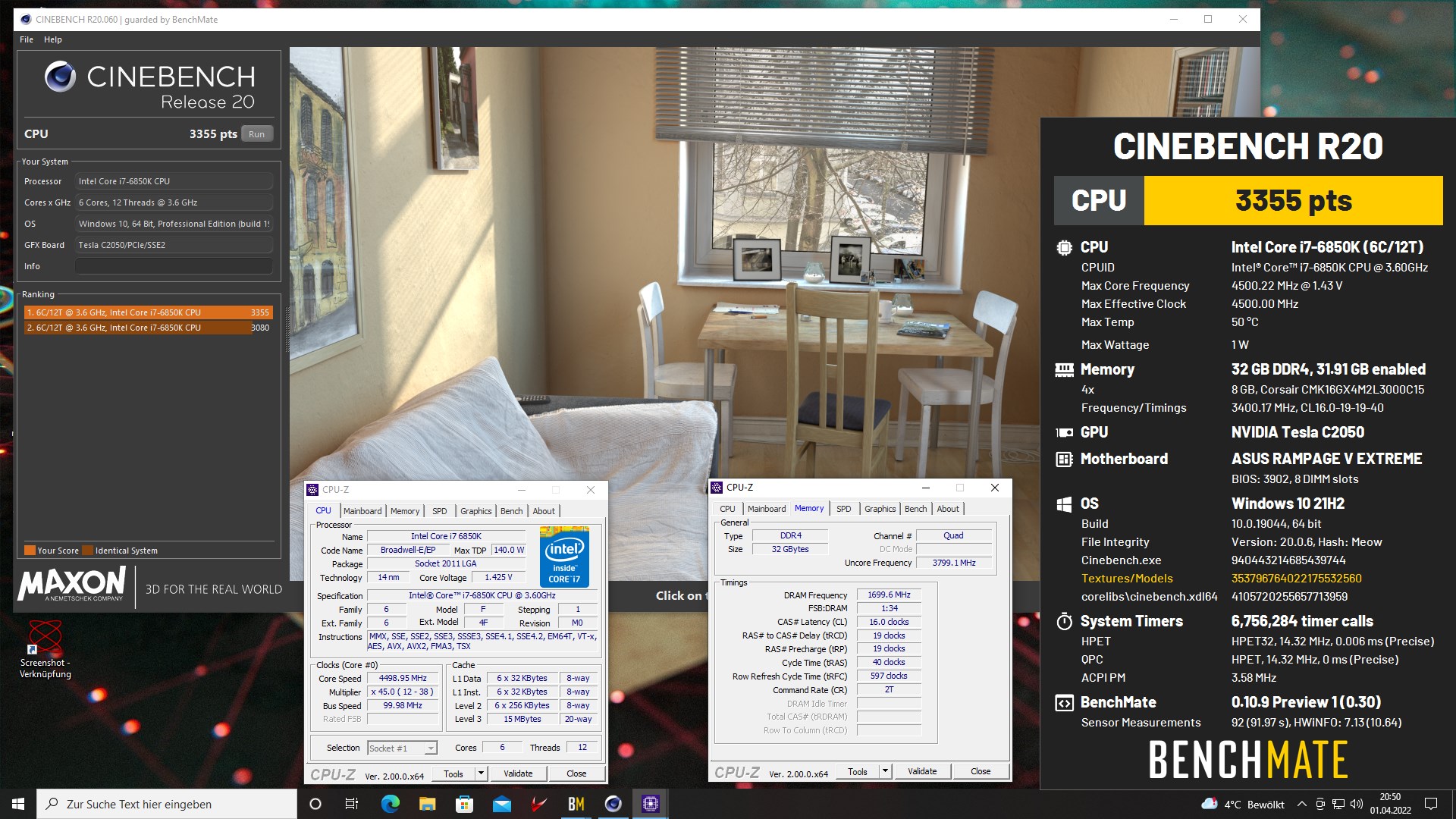Click Mainboard tab in right CPU-Z window
This screenshot has height=819, width=1456.
767,509
